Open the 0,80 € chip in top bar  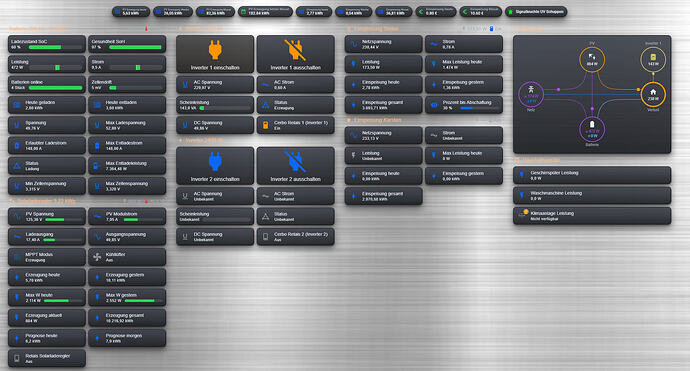tap(436, 12)
